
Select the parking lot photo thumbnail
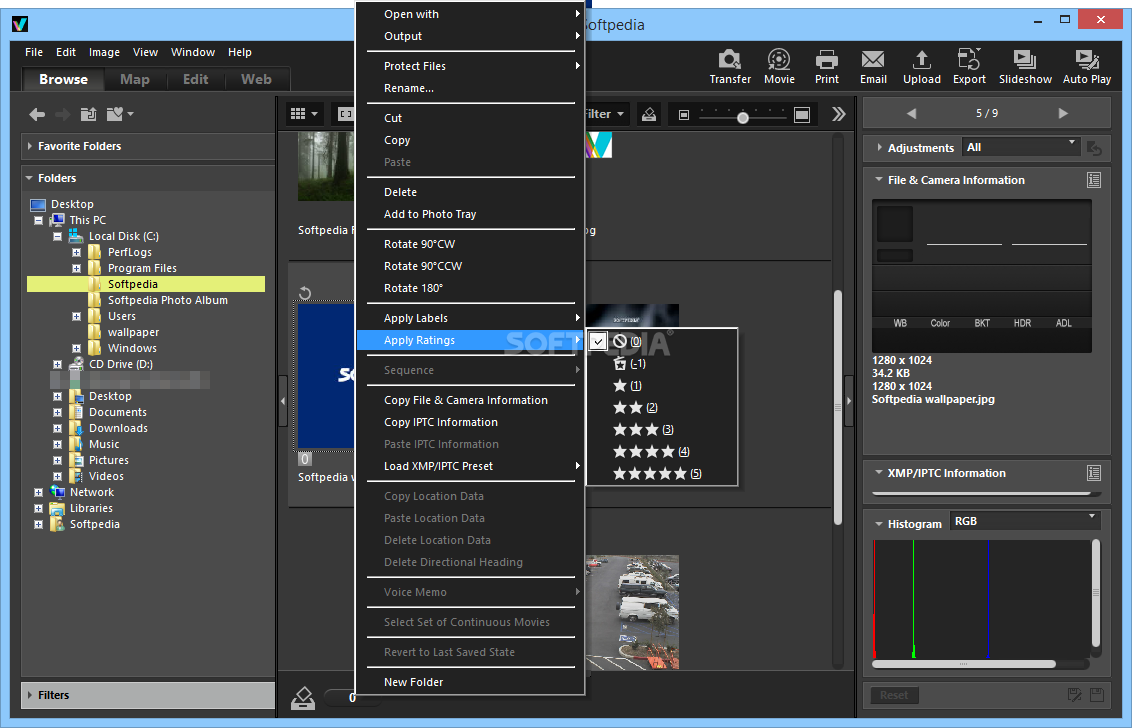coord(632,612)
